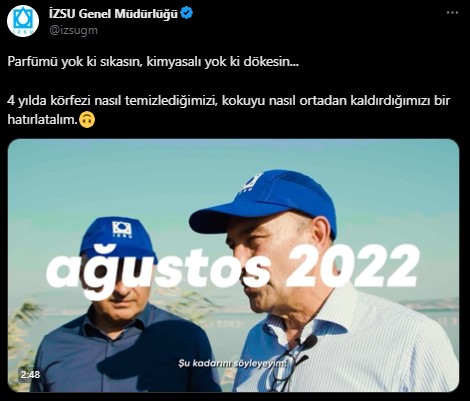The height and width of the screenshot is (401, 470).
Task: Open the İZSU profile avatar
Action: click(x=23, y=21)
